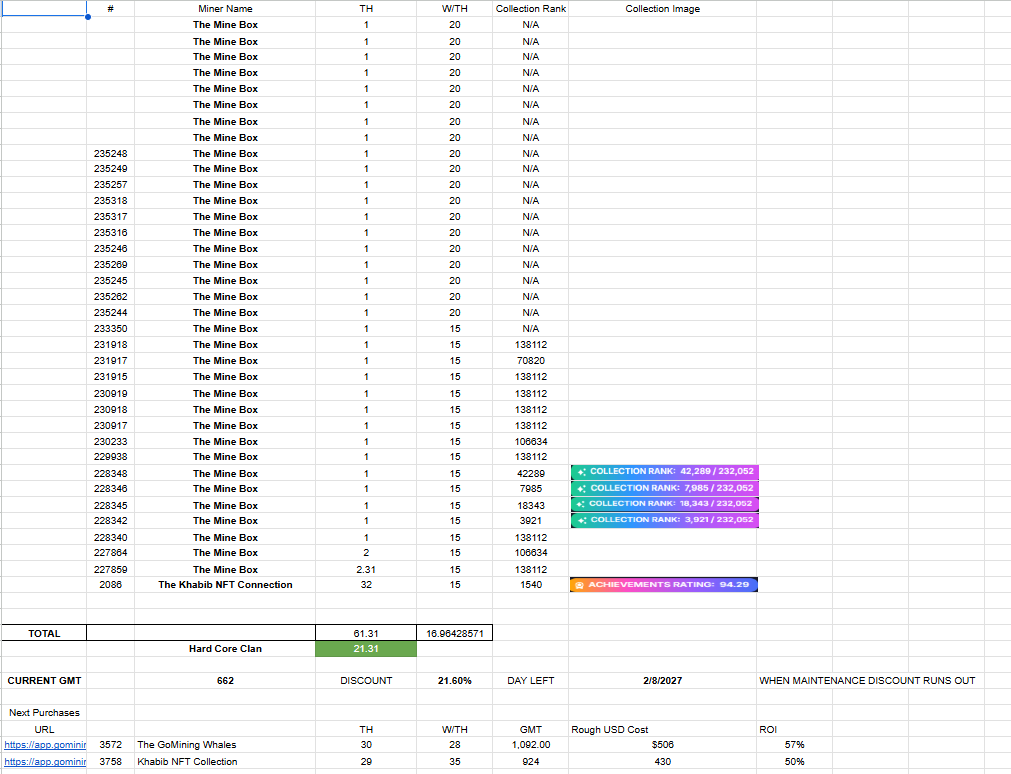
Task: Open the GoMining link in row 3758
Action: (45, 762)
